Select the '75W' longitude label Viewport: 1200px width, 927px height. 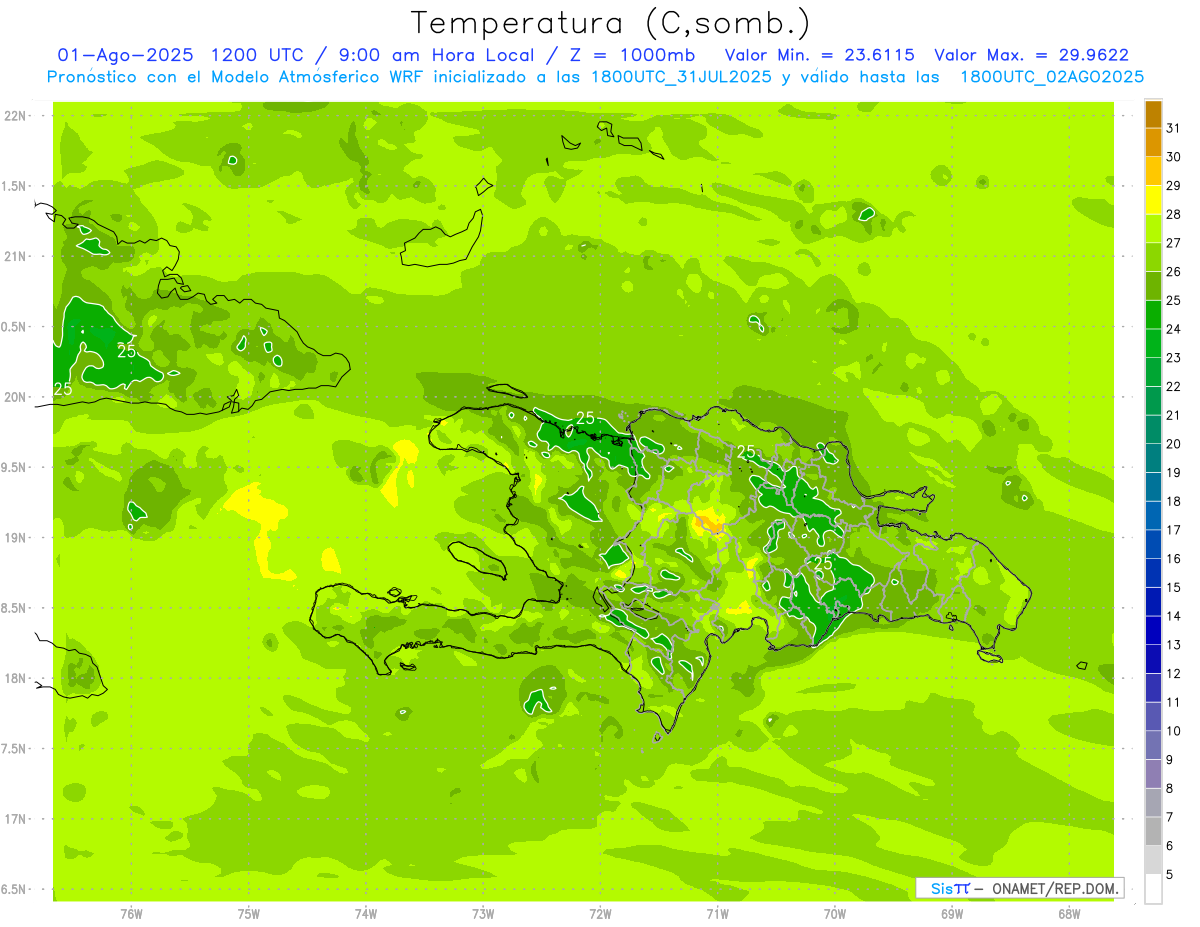coord(249,913)
